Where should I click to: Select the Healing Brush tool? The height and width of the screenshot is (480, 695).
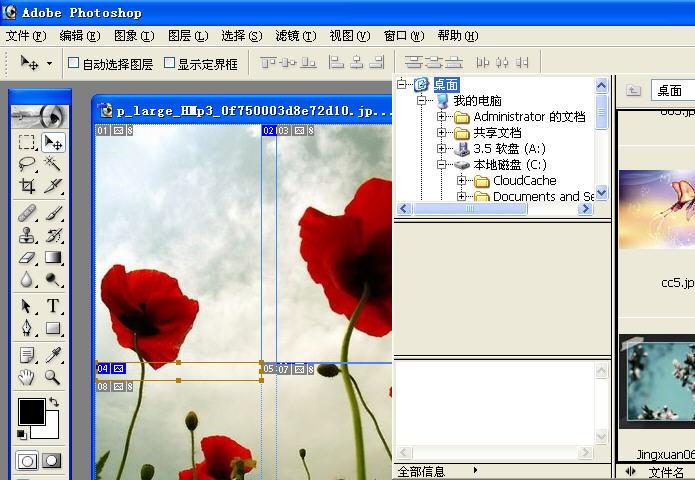click(x=27, y=213)
